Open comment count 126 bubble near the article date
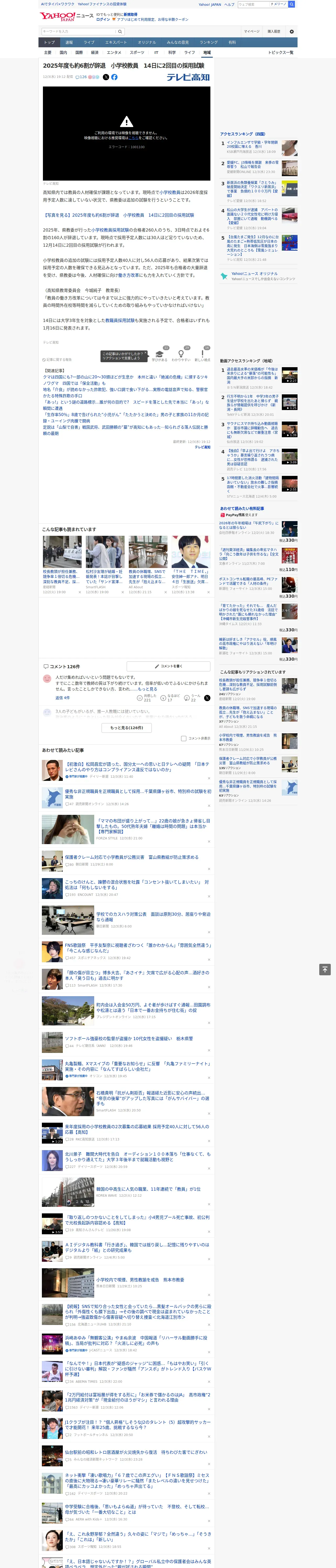Viewport: 336px width, 1568px height. pyautogui.click(x=81, y=77)
